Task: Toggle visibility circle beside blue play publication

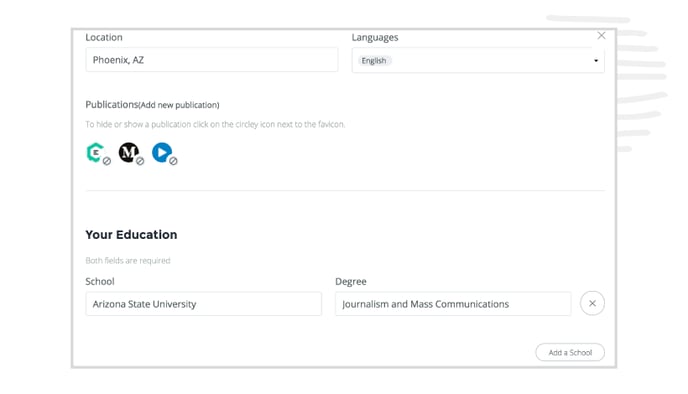Action: (173, 161)
